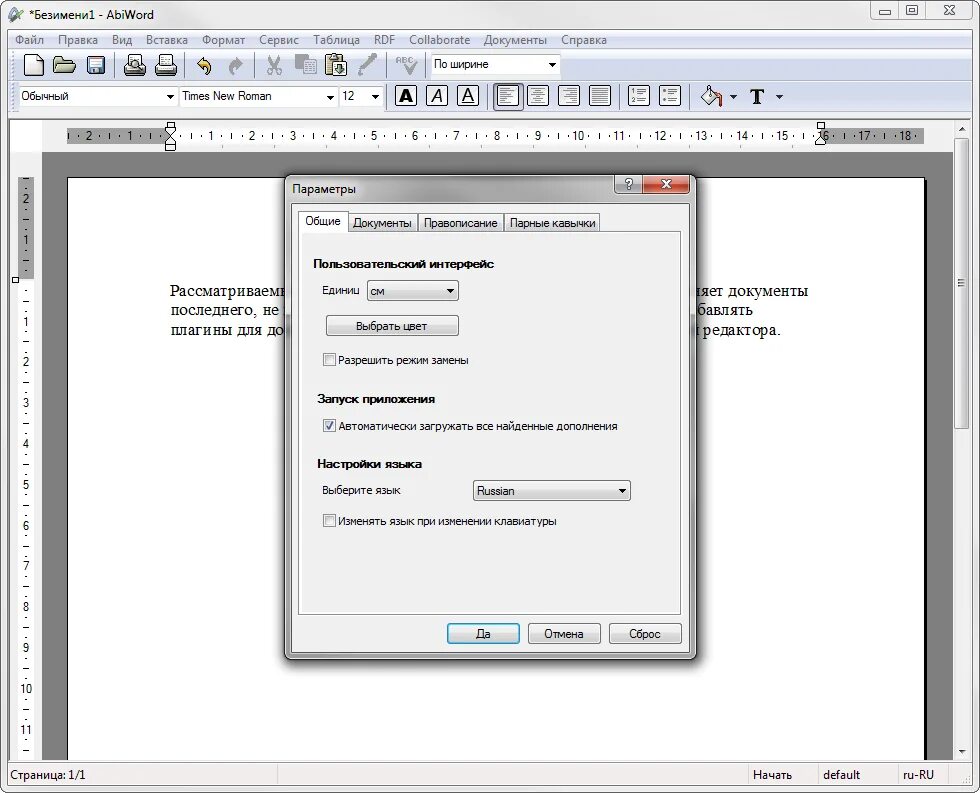Insert a numbered list
980x793 pixels.
pyautogui.click(x=639, y=96)
